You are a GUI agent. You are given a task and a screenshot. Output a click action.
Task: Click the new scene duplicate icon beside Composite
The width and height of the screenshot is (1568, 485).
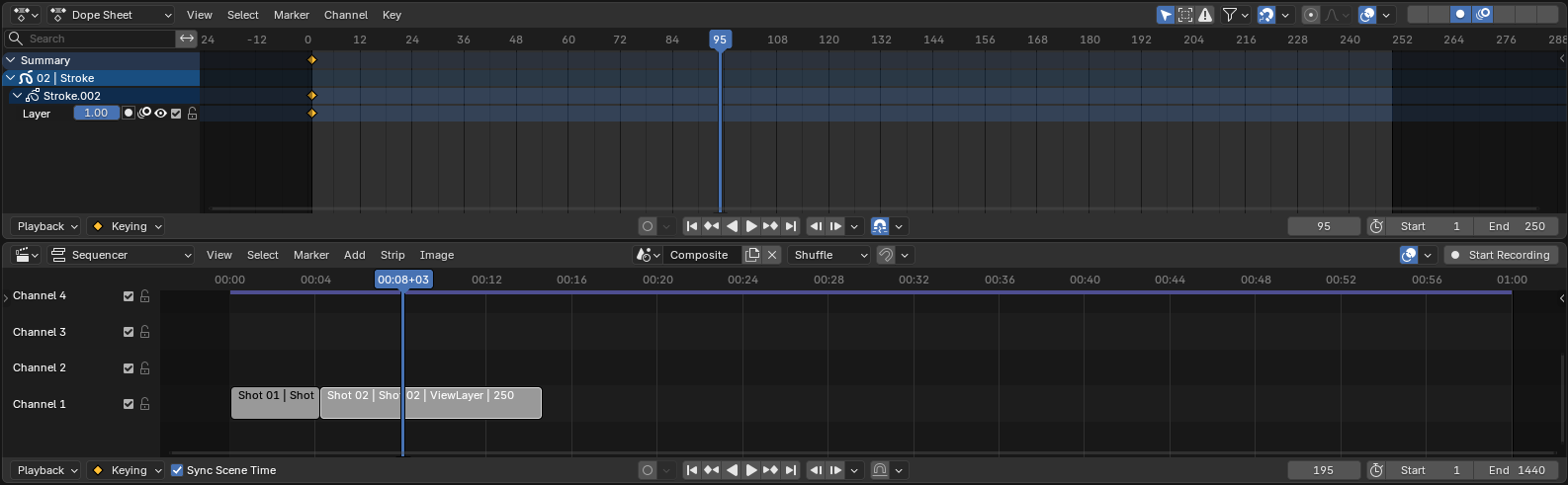click(x=752, y=255)
